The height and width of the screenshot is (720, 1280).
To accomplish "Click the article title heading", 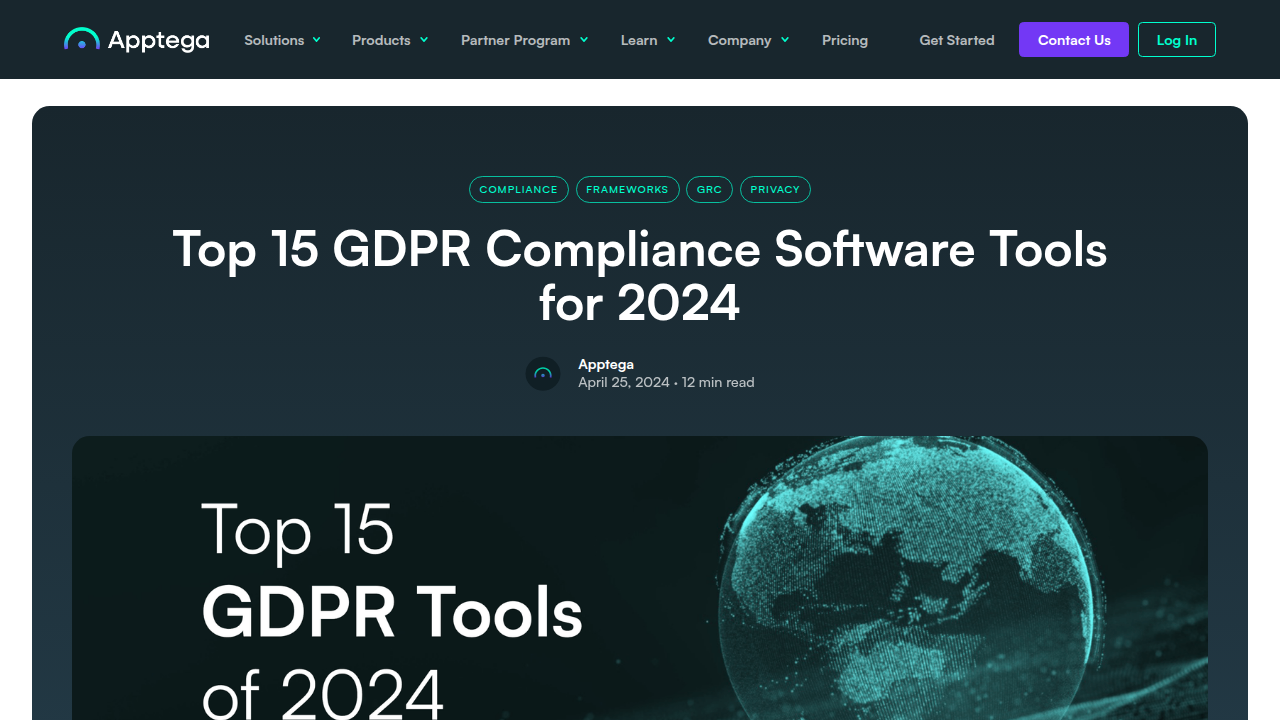I will pos(640,276).
